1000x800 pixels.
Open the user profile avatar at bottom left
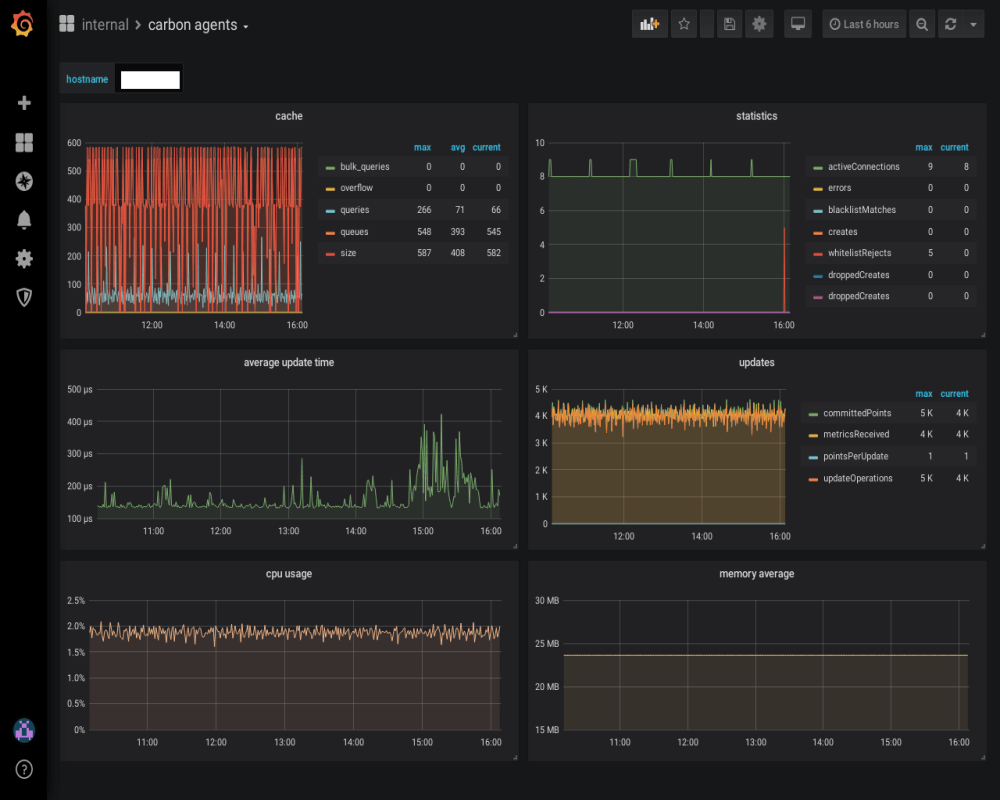point(23,730)
